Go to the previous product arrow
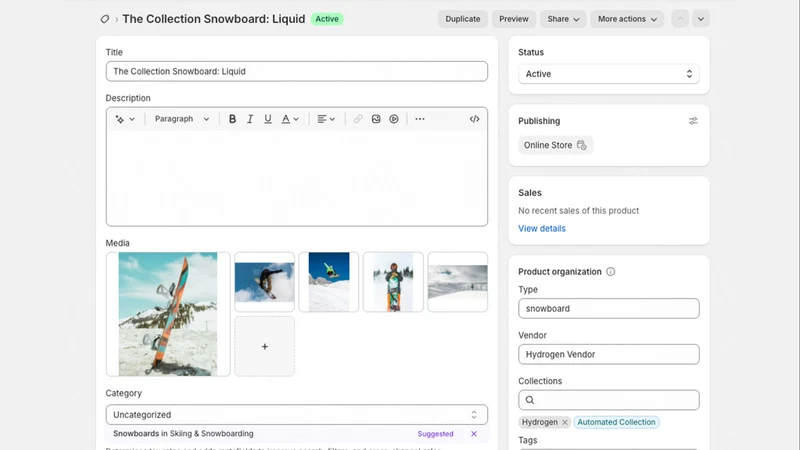The width and height of the screenshot is (800, 450). click(x=680, y=19)
